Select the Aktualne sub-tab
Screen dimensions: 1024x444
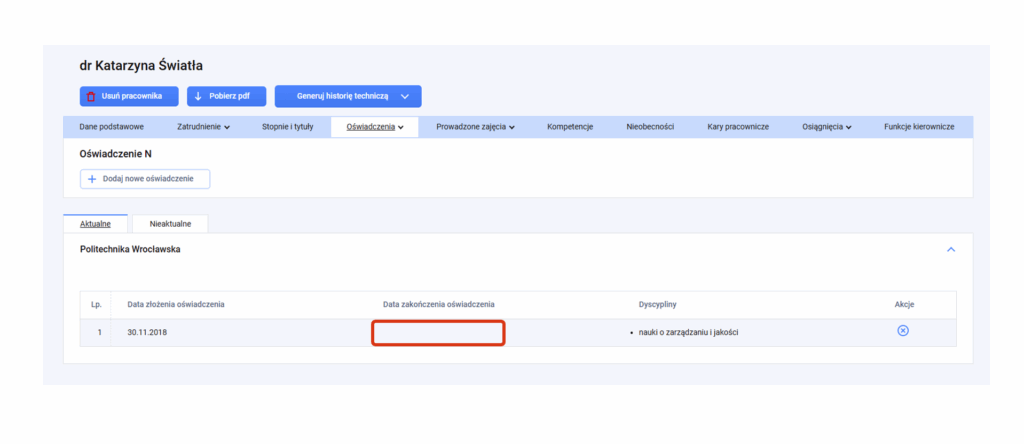point(95,224)
